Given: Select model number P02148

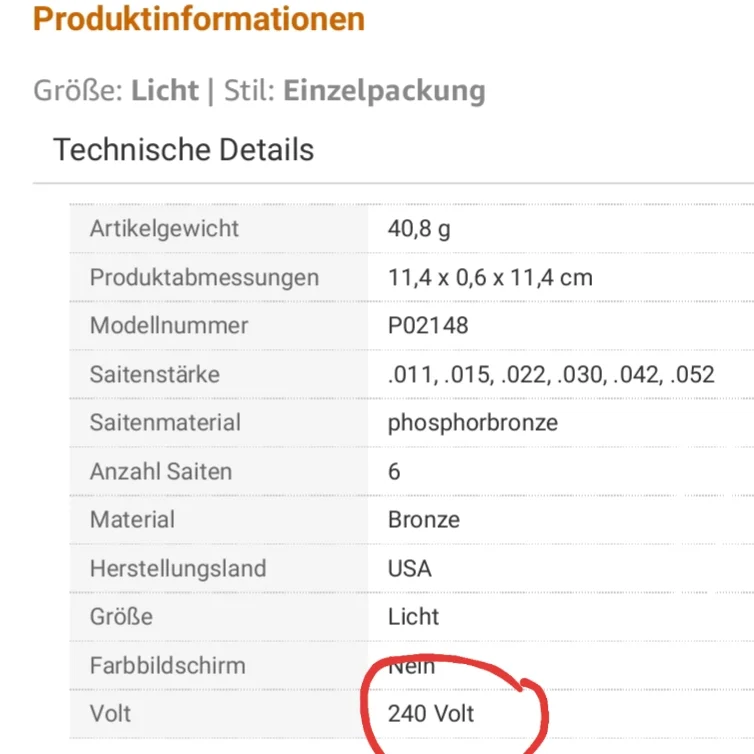Looking at the screenshot, I should [x=428, y=325].
